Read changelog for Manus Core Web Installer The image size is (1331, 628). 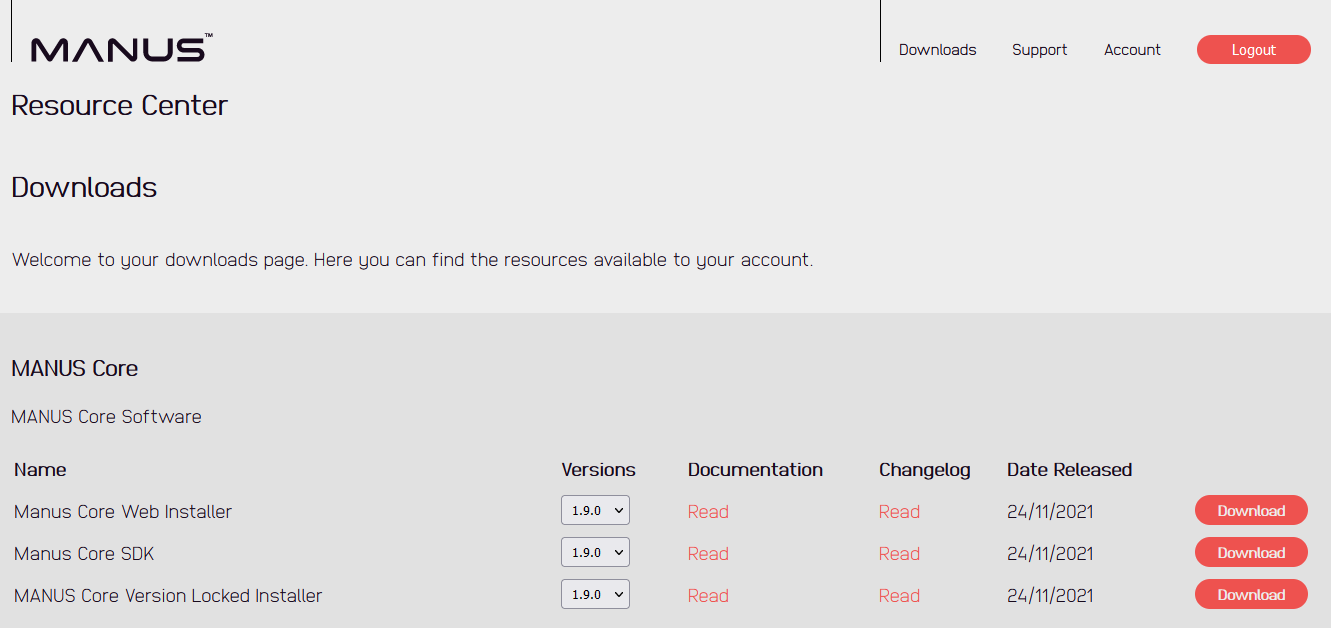pyautogui.click(x=899, y=512)
